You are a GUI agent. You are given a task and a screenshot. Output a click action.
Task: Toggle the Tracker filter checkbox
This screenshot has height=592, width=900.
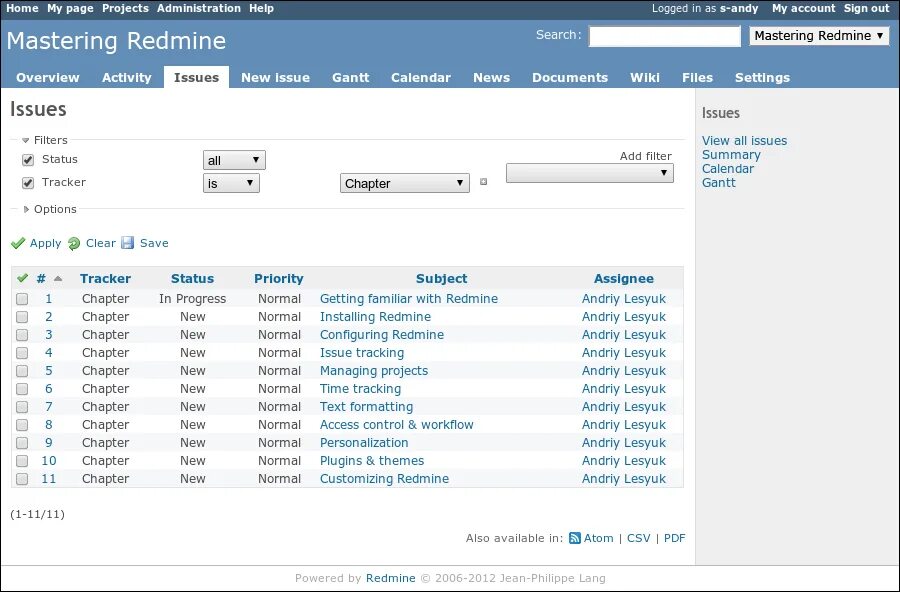tap(28, 183)
